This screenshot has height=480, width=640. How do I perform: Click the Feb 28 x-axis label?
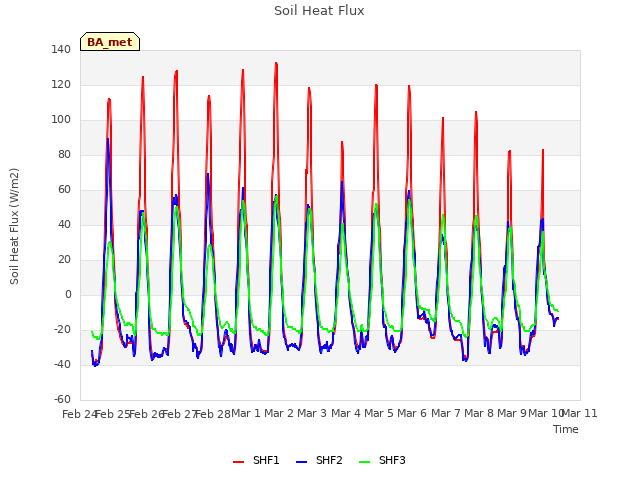213,414
